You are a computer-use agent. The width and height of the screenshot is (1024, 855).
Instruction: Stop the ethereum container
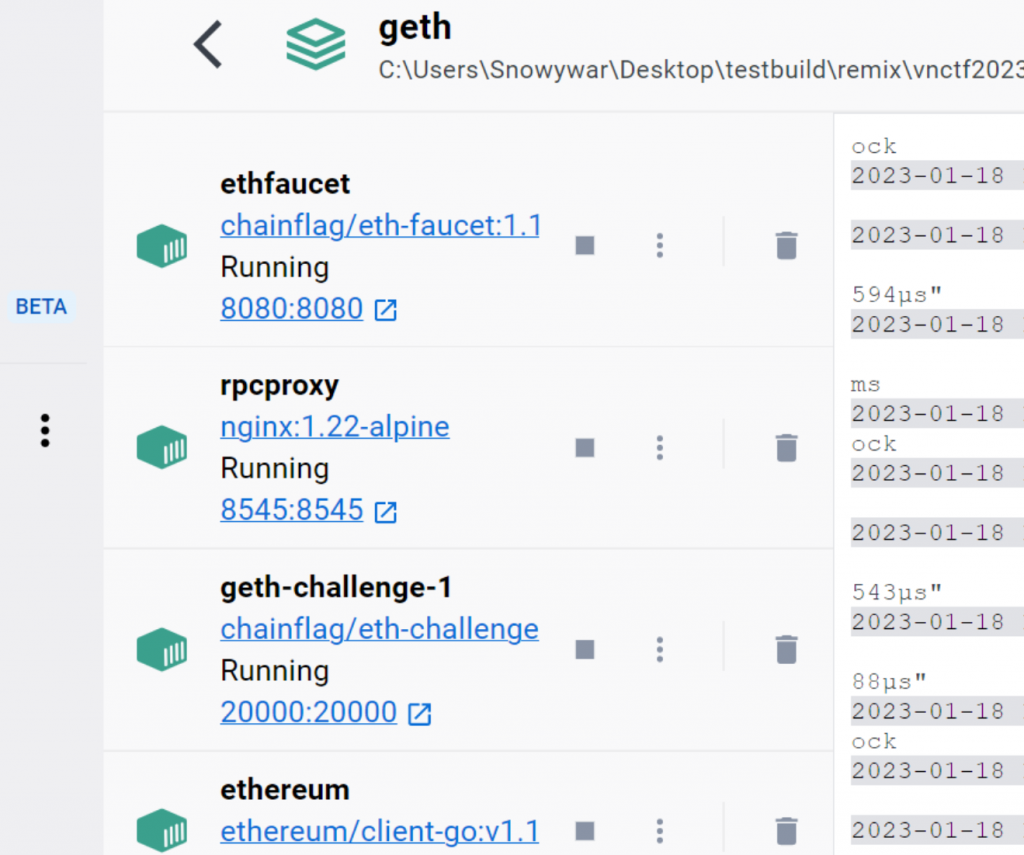tap(585, 830)
